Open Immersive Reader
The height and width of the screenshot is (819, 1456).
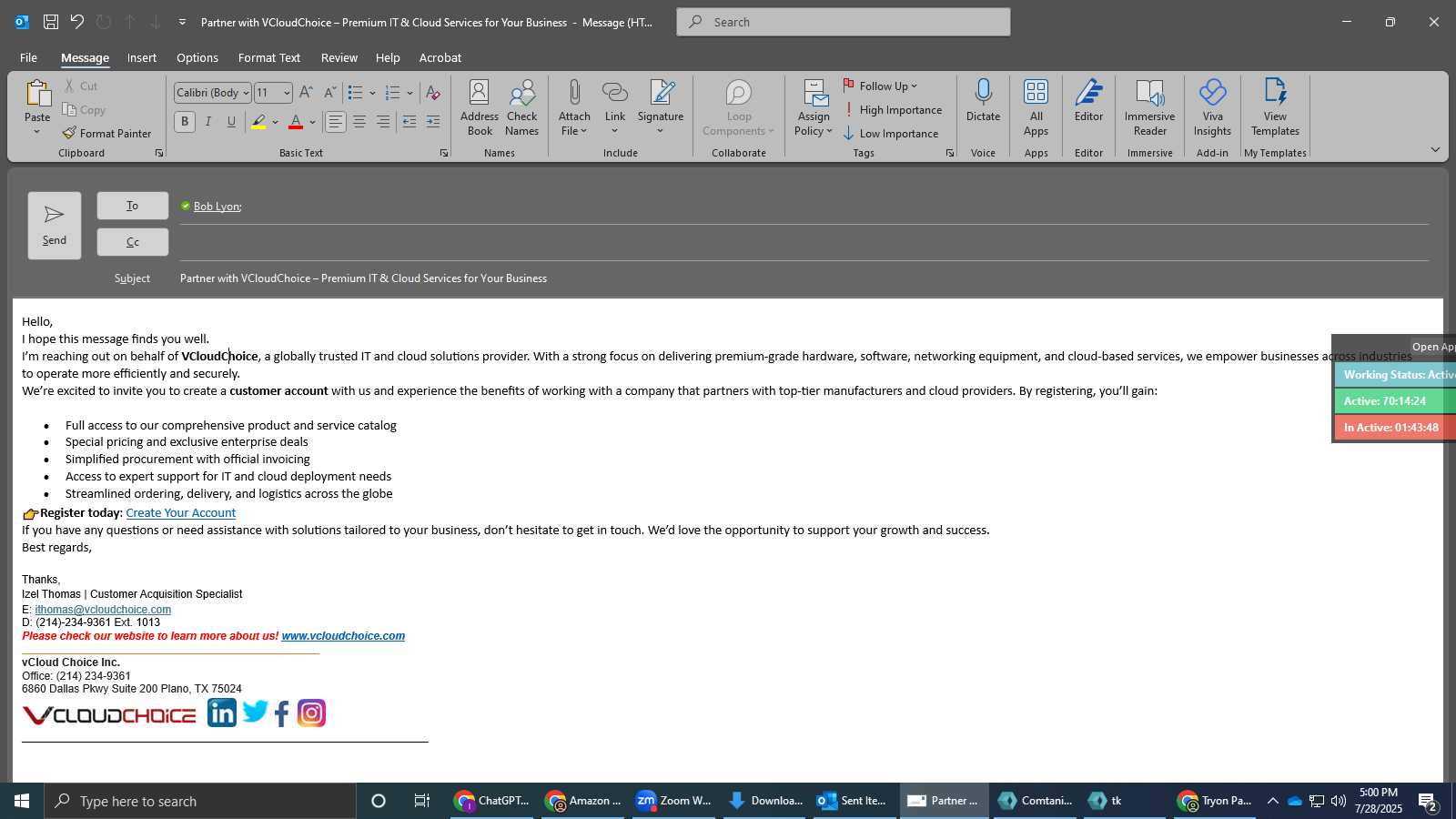[x=1150, y=108]
